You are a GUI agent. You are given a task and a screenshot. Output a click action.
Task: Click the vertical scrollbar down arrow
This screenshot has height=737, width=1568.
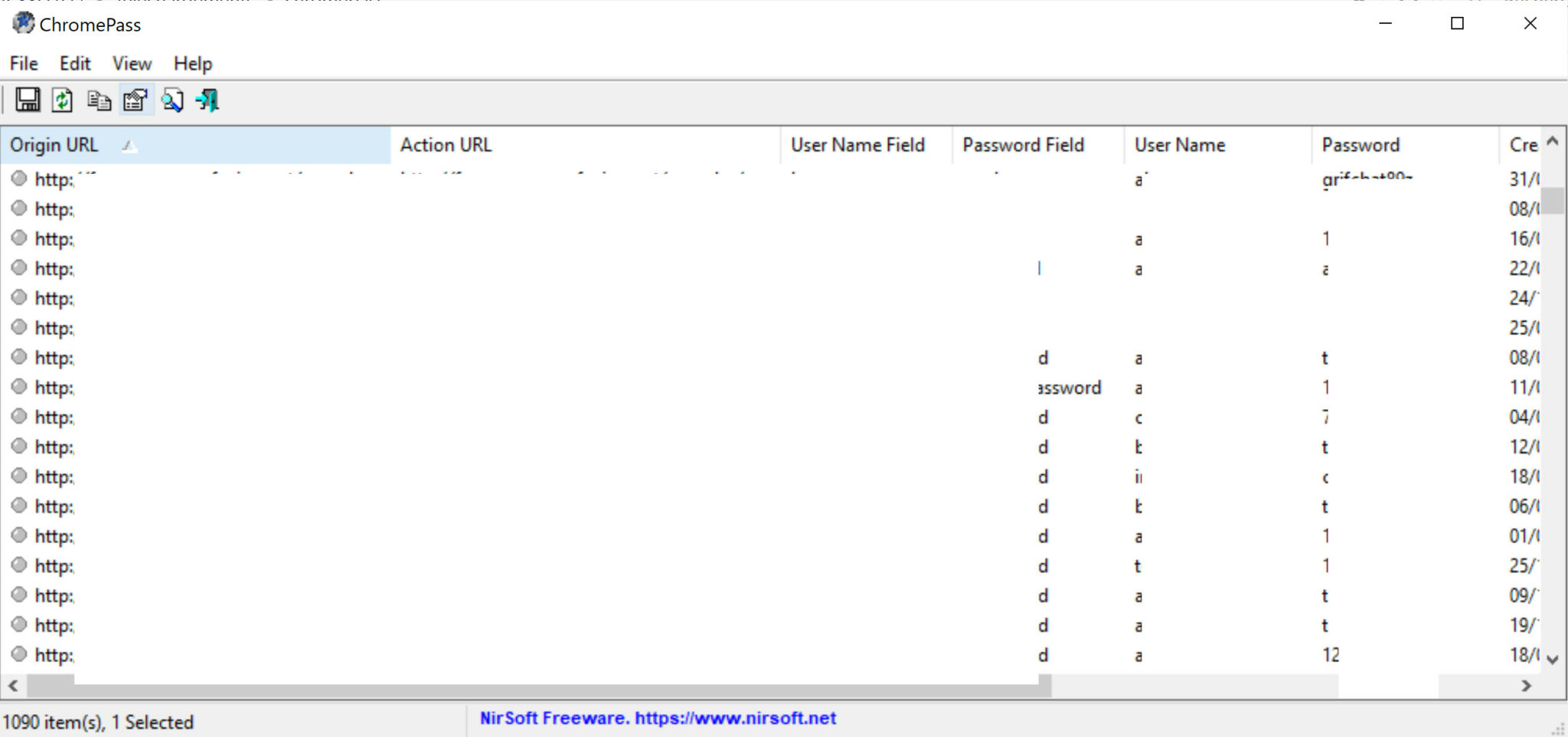(1553, 660)
